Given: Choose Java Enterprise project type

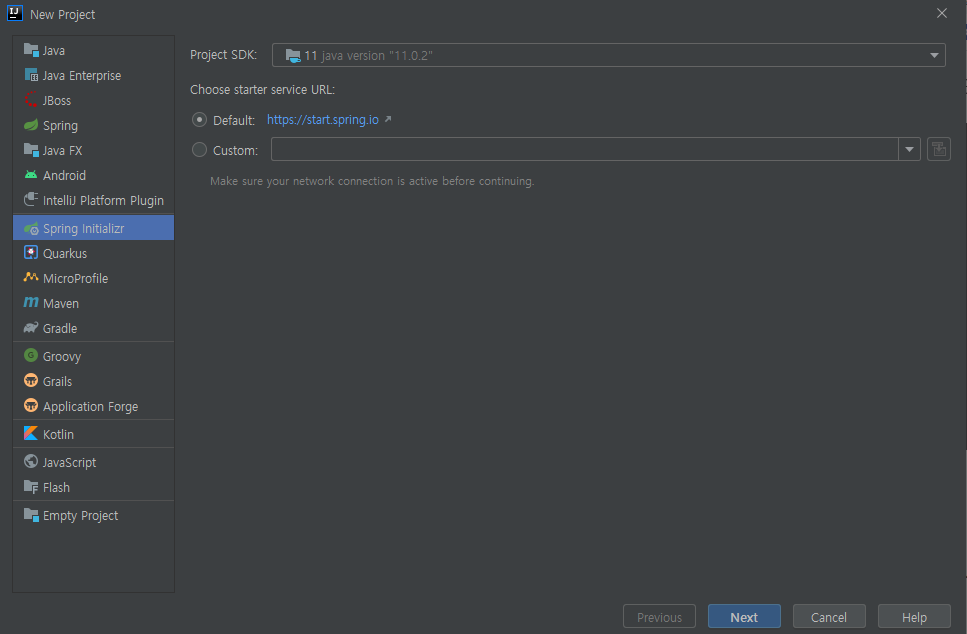Looking at the screenshot, I should [x=94, y=75].
